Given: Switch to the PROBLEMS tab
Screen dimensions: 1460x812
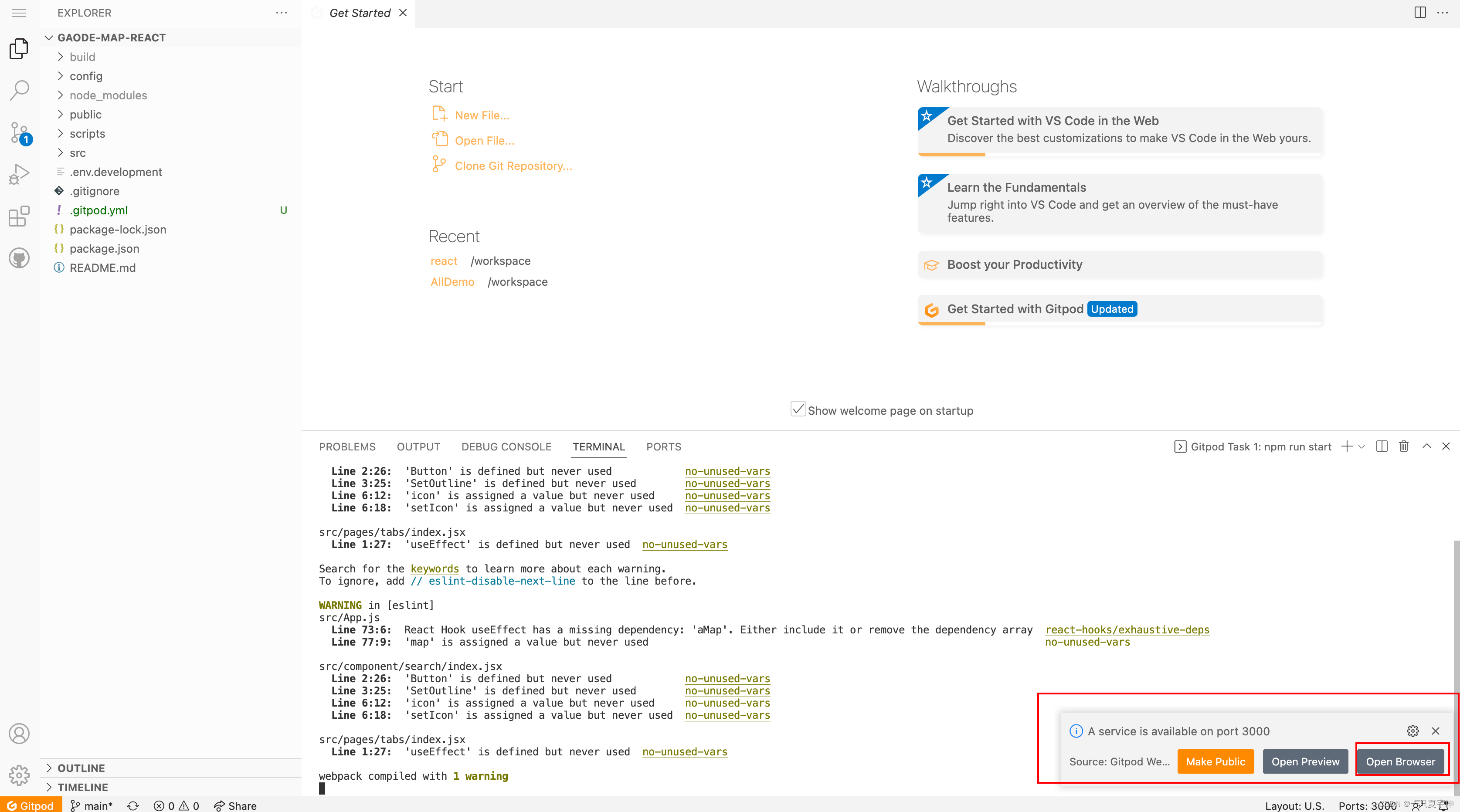Looking at the screenshot, I should point(347,447).
